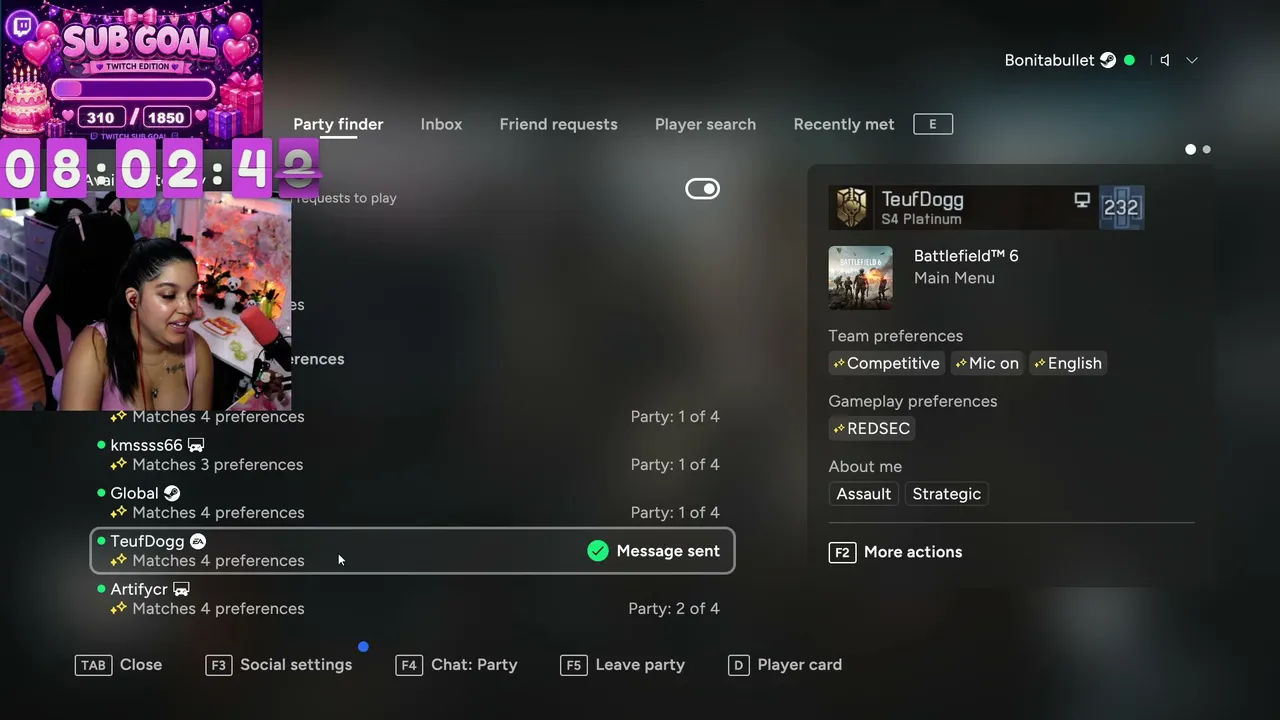The width and height of the screenshot is (1280, 720).
Task: Toggle the requests to play switch
Action: point(702,189)
